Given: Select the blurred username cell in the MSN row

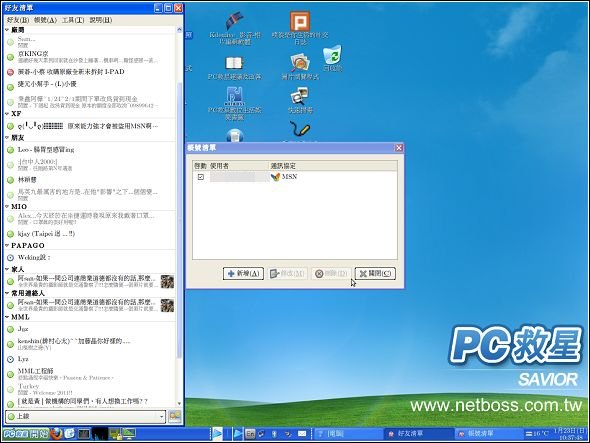Looking at the screenshot, I should pos(239,177).
